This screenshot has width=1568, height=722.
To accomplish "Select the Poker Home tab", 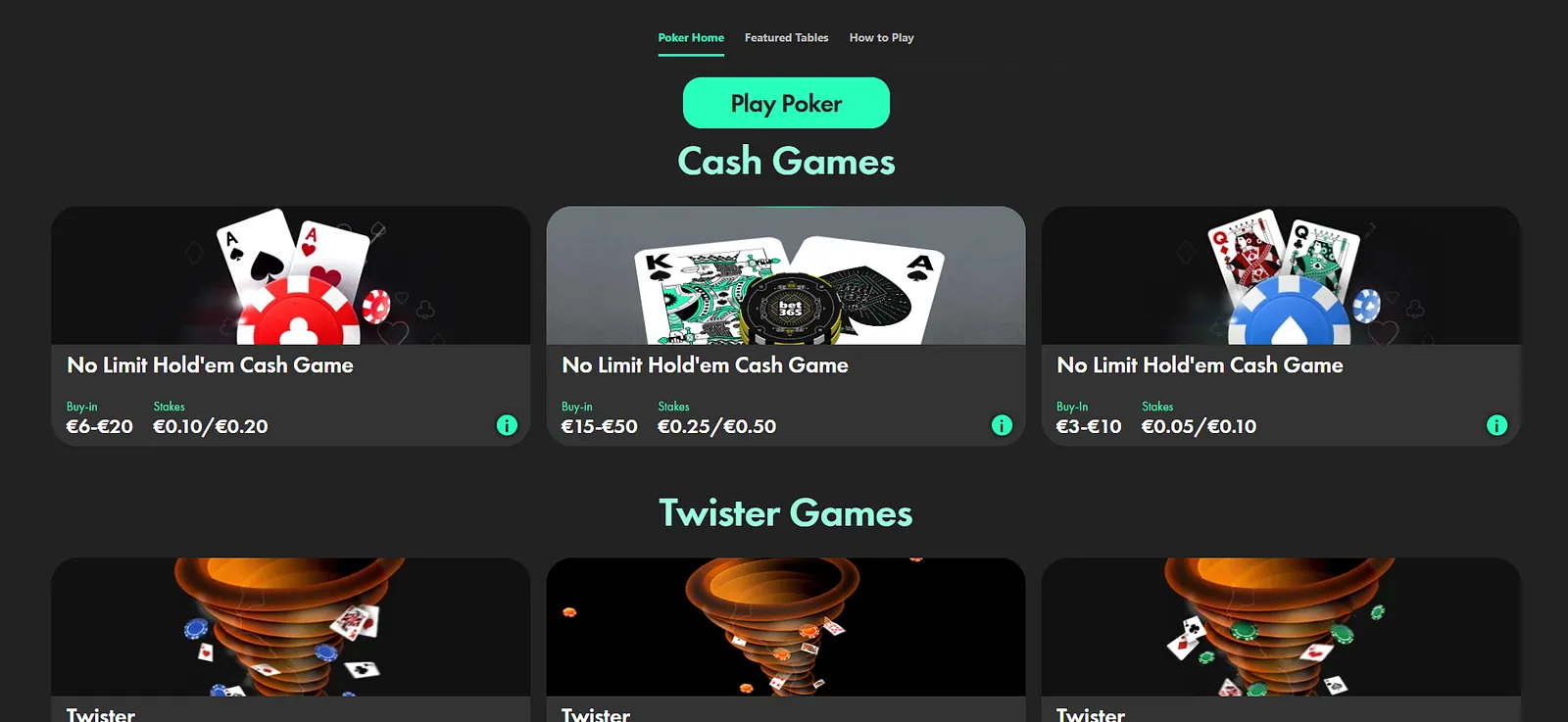I will (x=691, y=37).
